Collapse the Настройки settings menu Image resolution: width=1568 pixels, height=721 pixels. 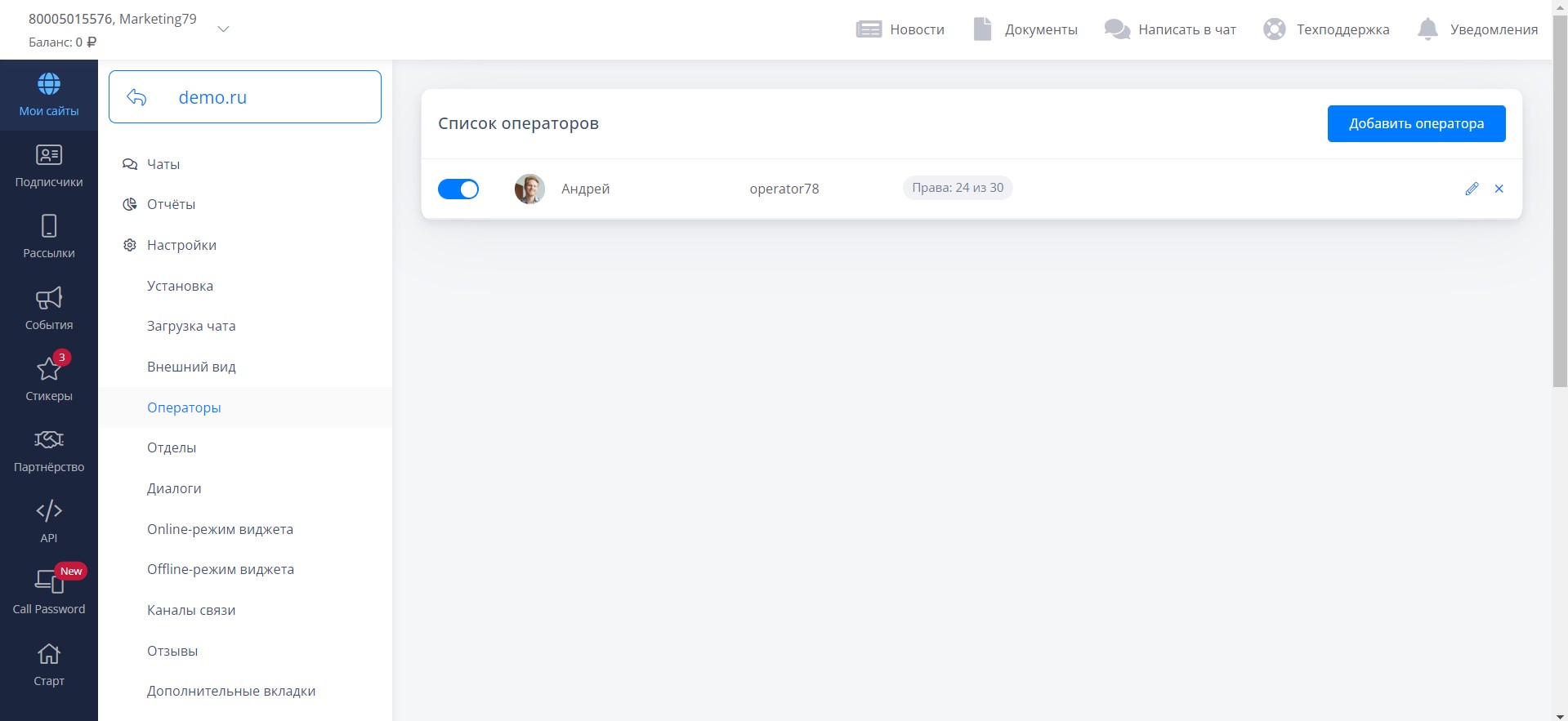(x=181, y=245)
